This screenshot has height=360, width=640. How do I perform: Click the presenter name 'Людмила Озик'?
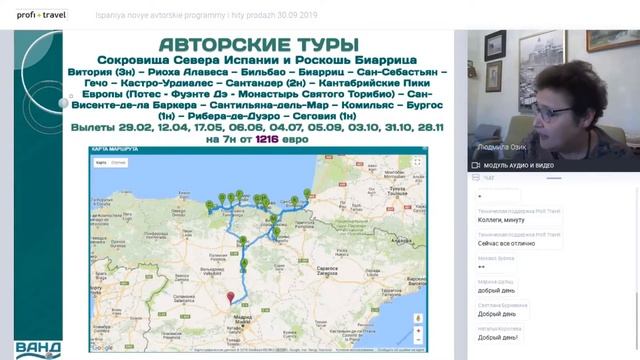click(502, 147)
